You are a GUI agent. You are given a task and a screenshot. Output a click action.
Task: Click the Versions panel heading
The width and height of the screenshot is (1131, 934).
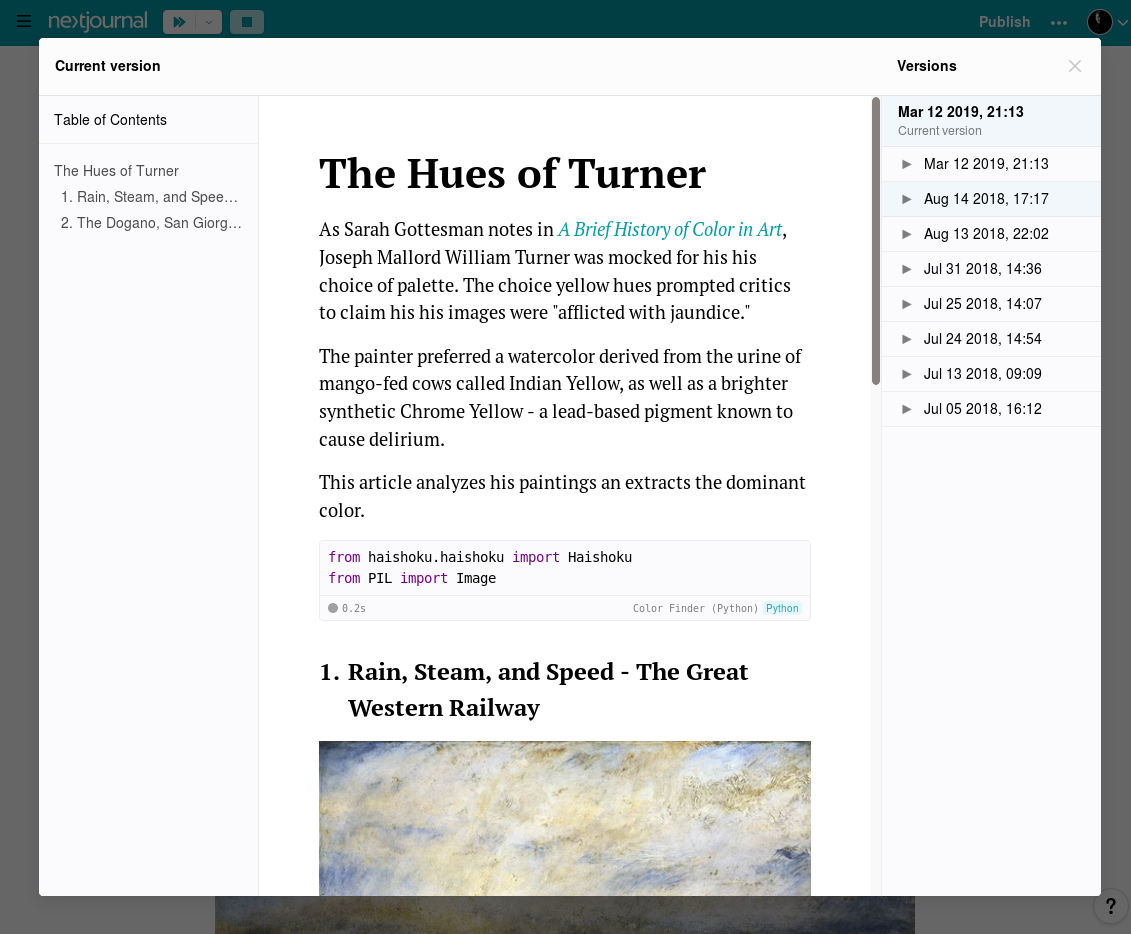(x=927, y=66)
